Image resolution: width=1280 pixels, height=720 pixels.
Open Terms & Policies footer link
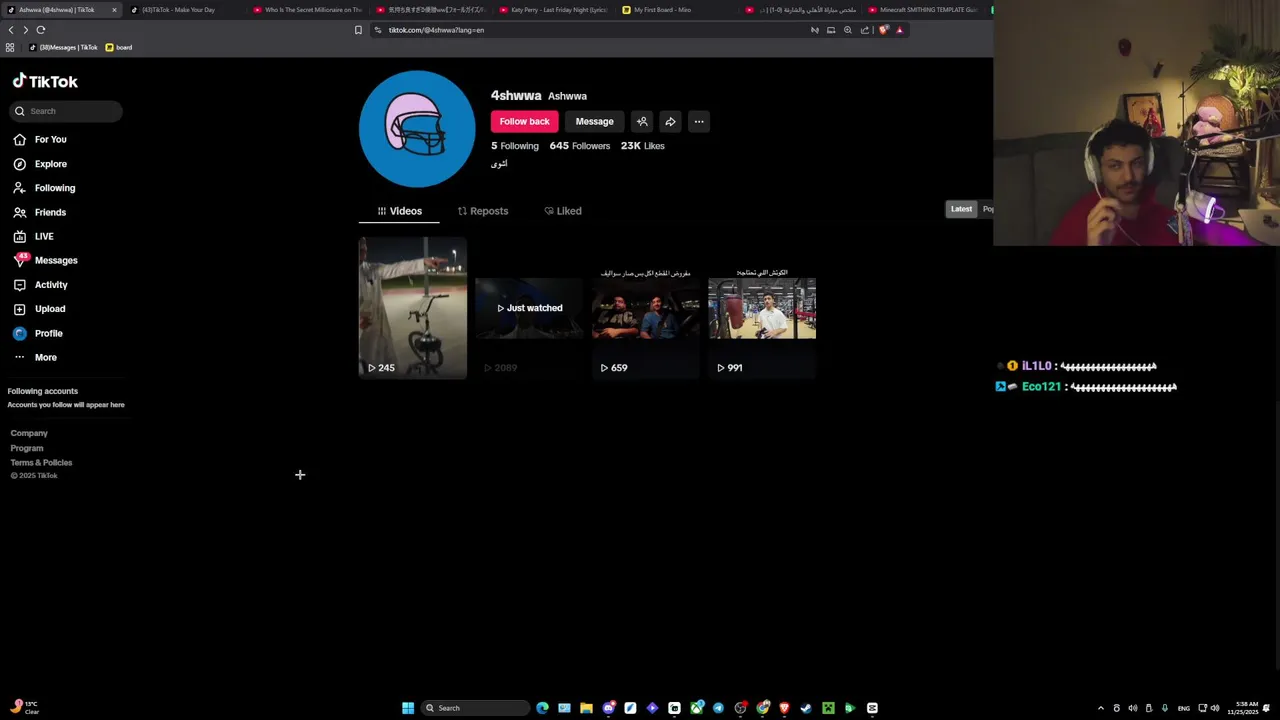pyautogui.click(x=41, y=463)
